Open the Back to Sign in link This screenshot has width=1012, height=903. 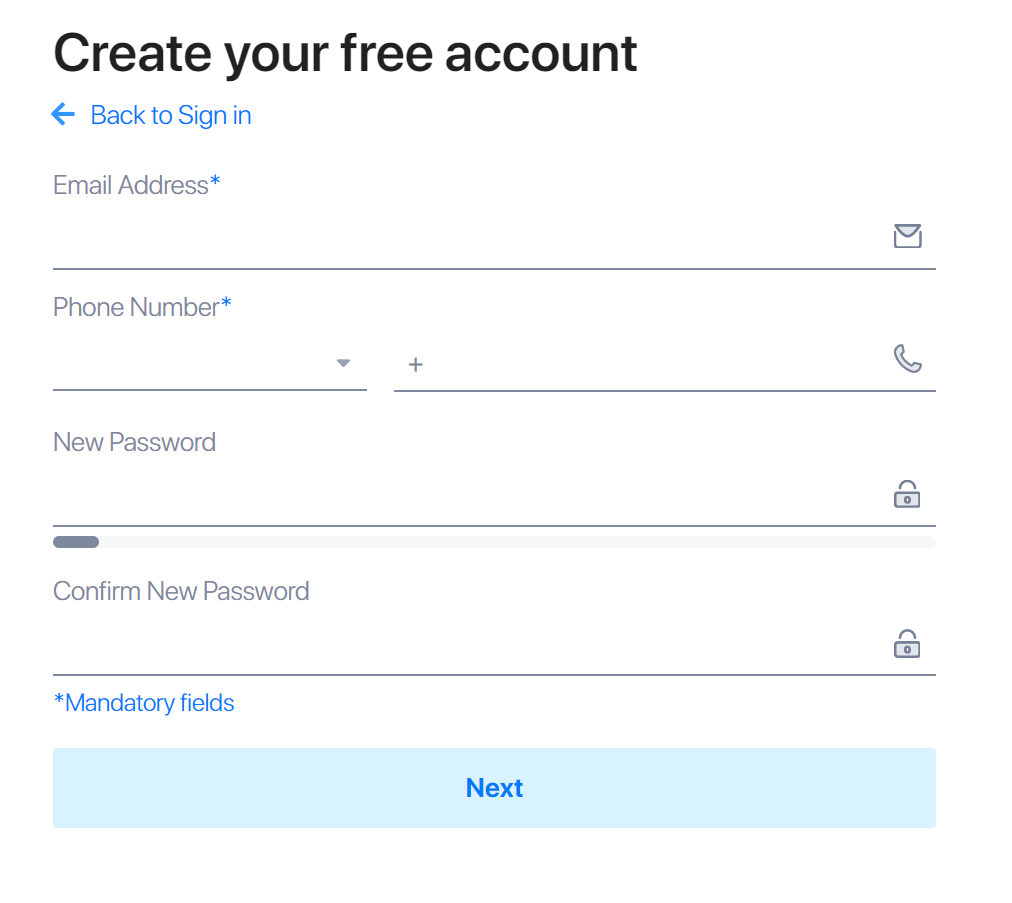170,116
